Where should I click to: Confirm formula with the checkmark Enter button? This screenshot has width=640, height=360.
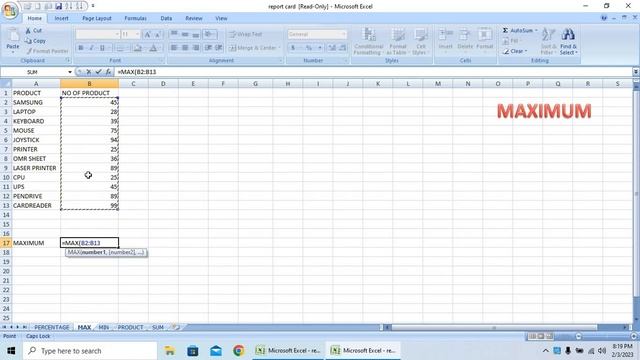pos(98,72)
